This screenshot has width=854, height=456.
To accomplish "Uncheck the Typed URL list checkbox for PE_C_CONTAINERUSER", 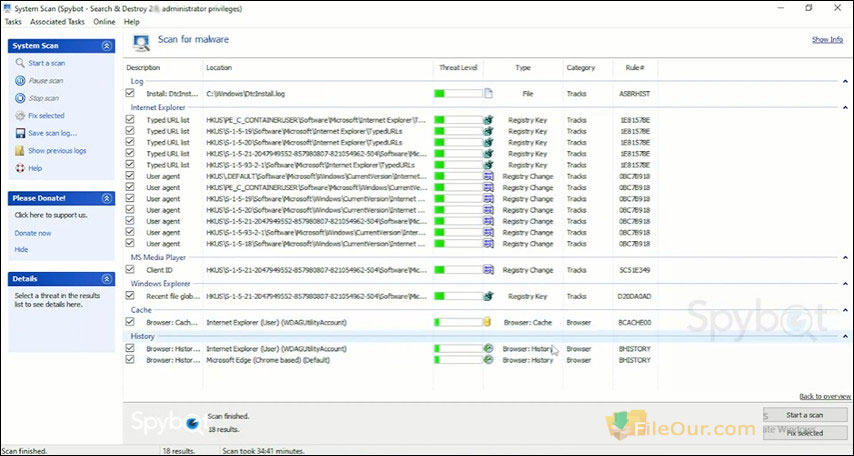I will tap(130, 119).
